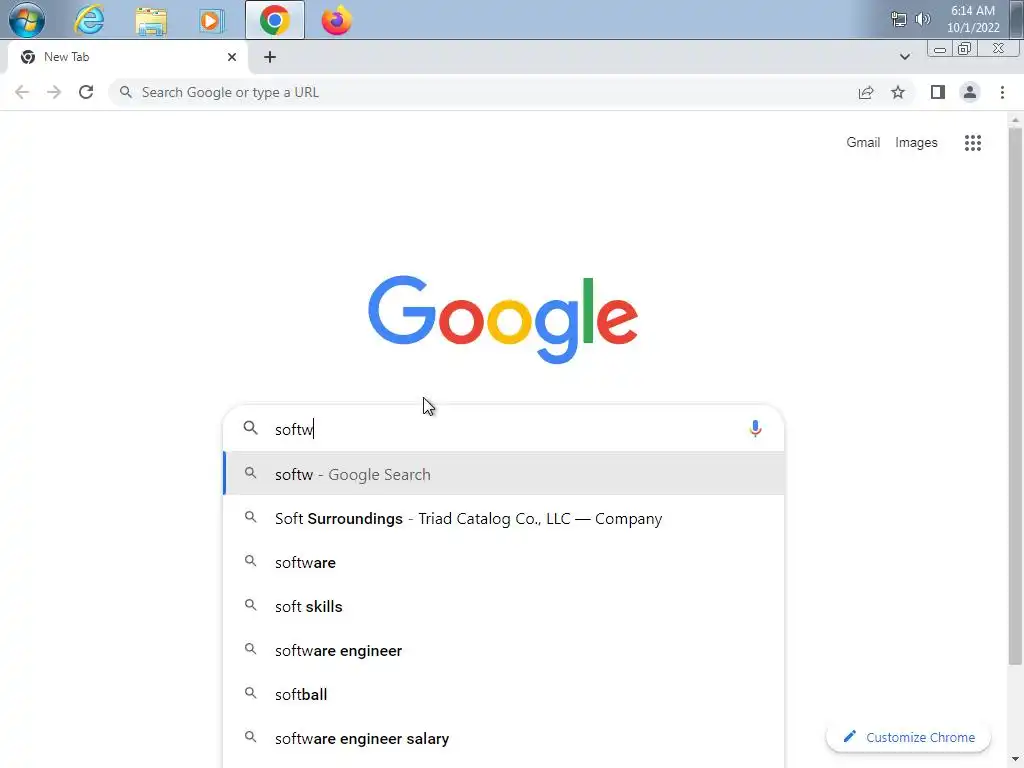
Task: Share this page icon in address bar
Action: pyautogui.click(x=866, y=92)
